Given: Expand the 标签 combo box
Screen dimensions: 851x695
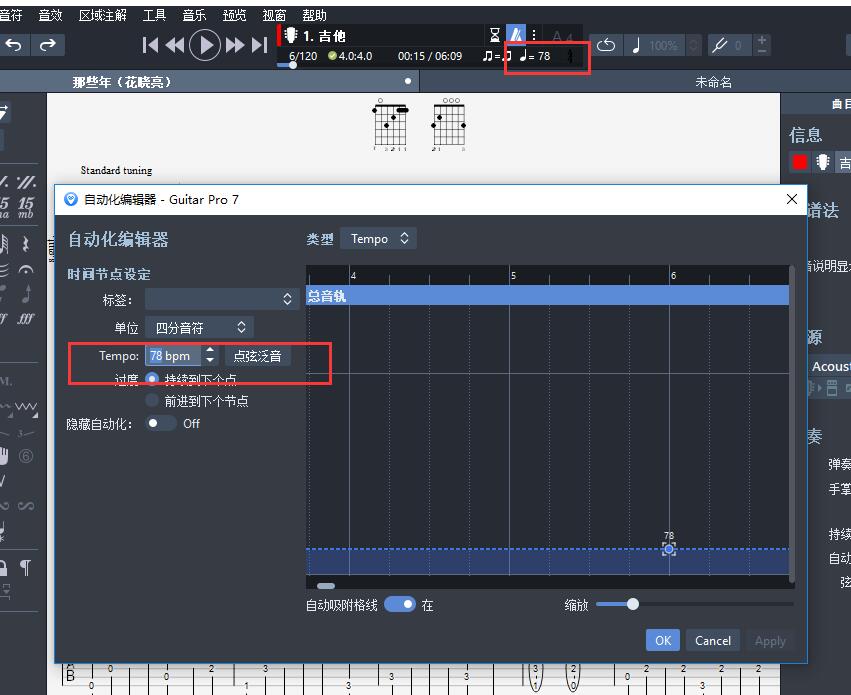Looking at the screenshot, I should pos(220,299).
